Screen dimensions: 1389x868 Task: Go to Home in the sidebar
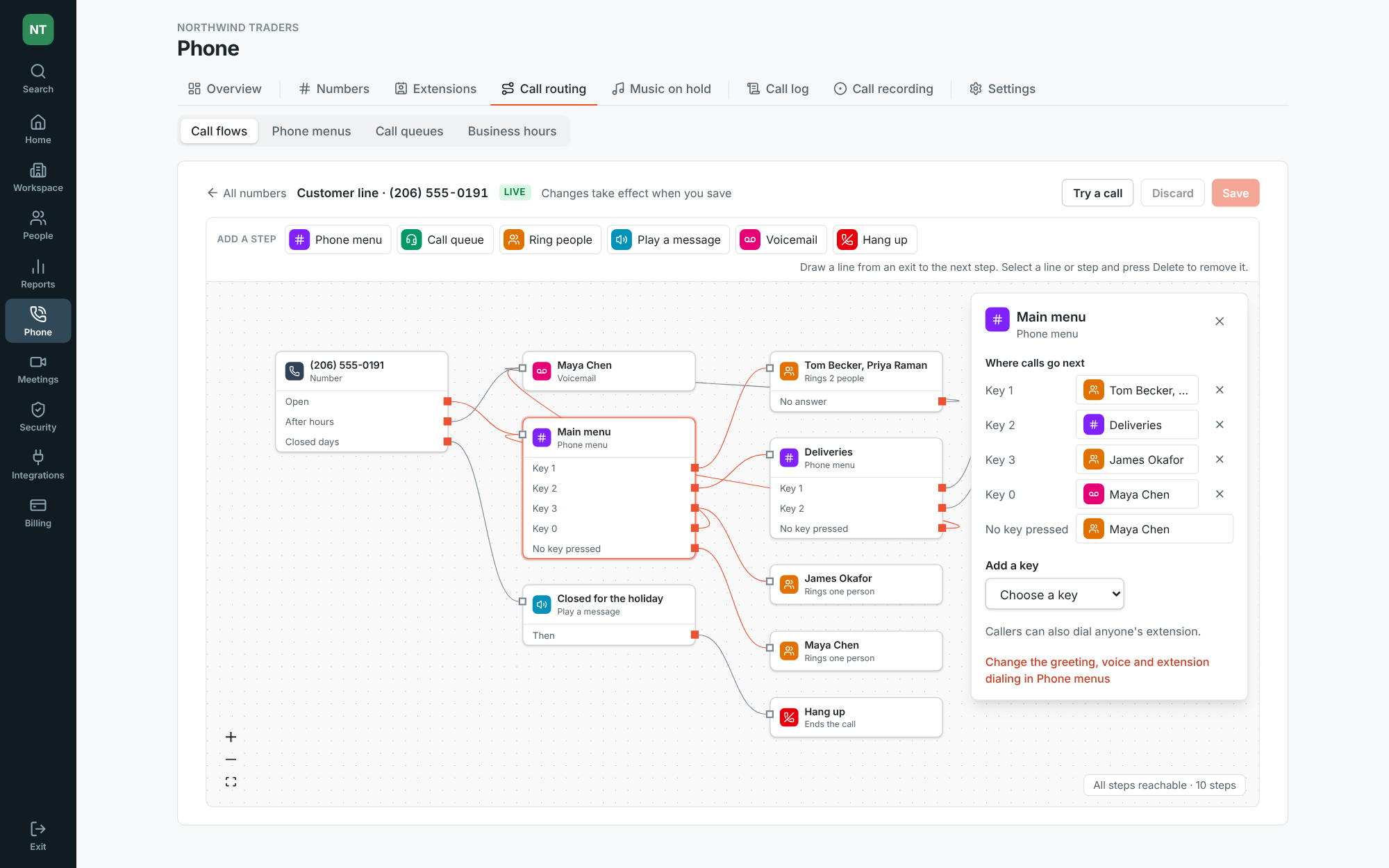pos(38,130)
